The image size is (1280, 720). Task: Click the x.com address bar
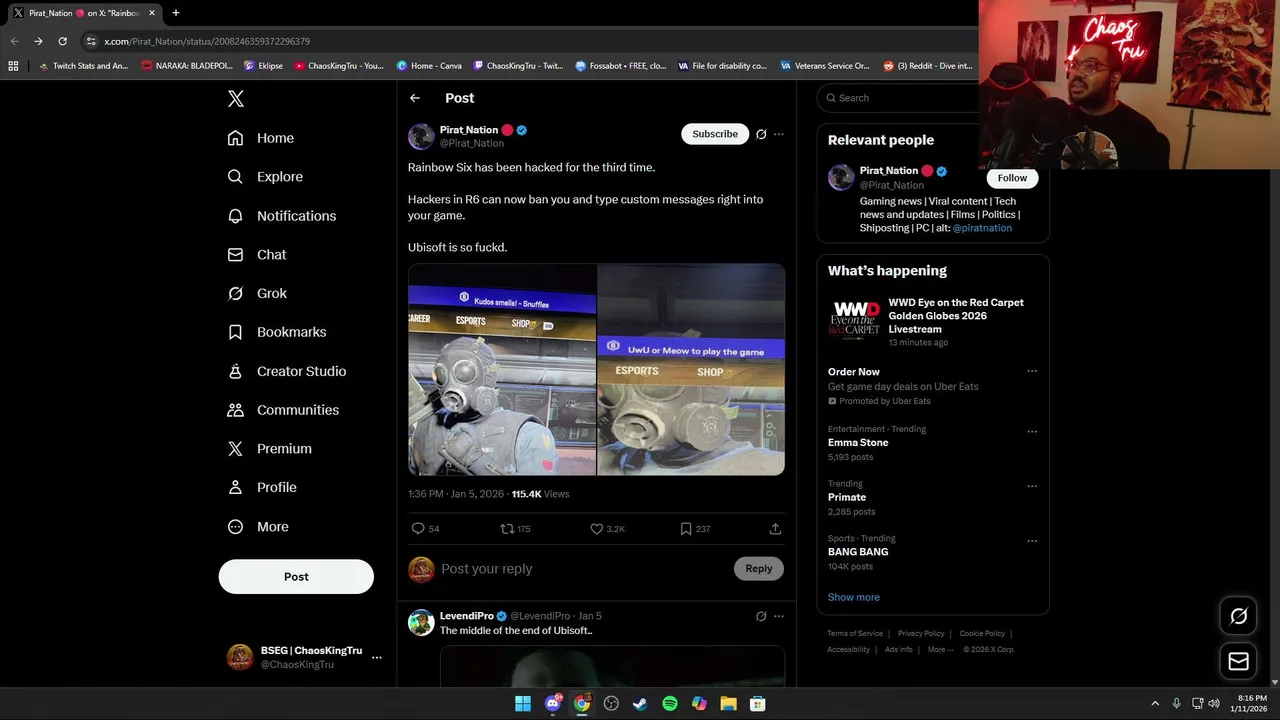530,41
